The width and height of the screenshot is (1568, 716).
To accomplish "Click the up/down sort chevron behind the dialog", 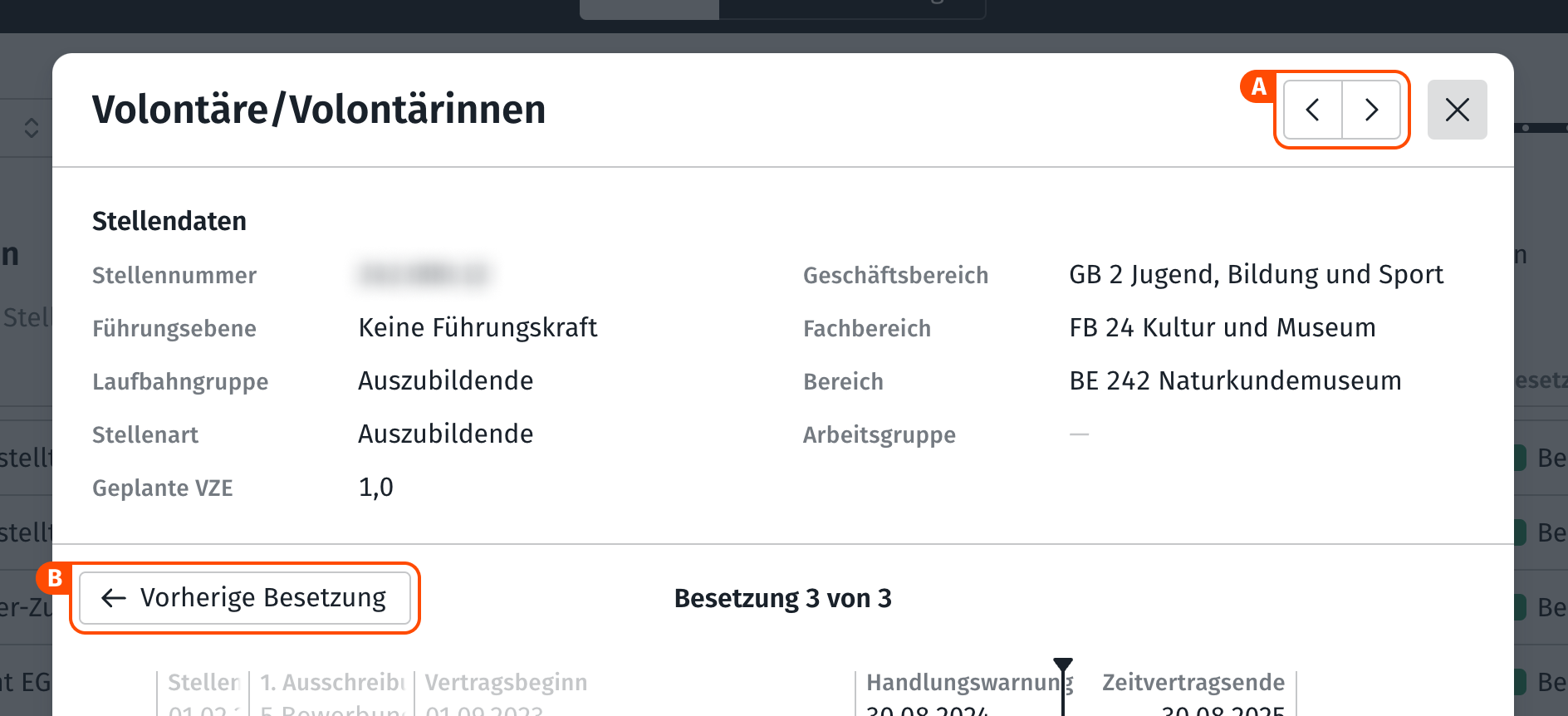I will tap(32, 128).
